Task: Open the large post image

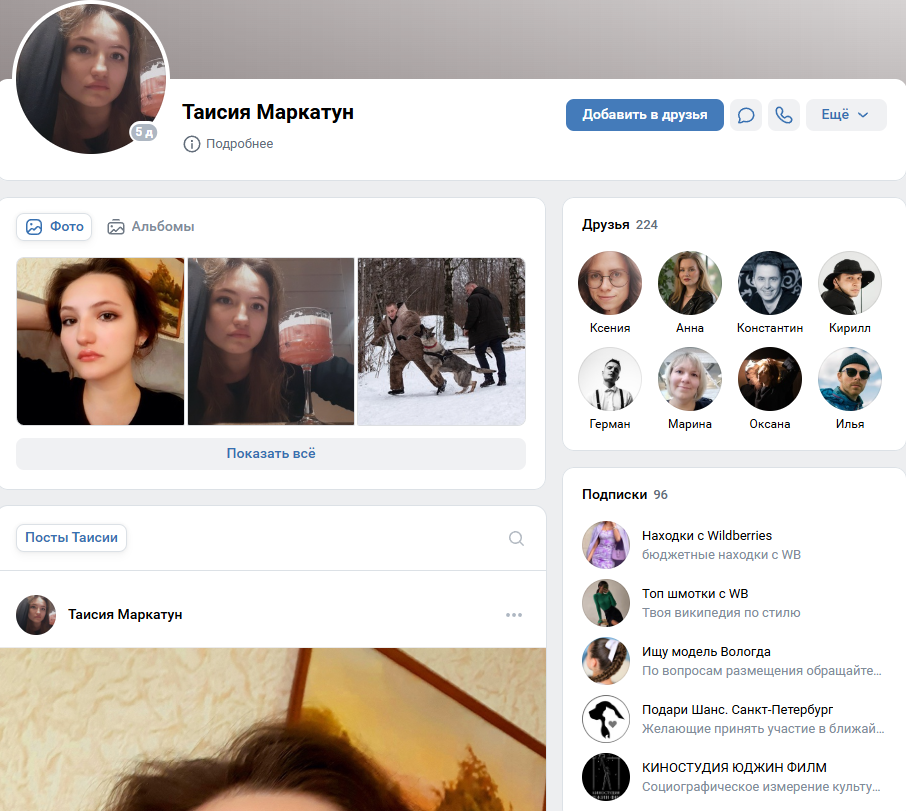Action: [273, 729]
